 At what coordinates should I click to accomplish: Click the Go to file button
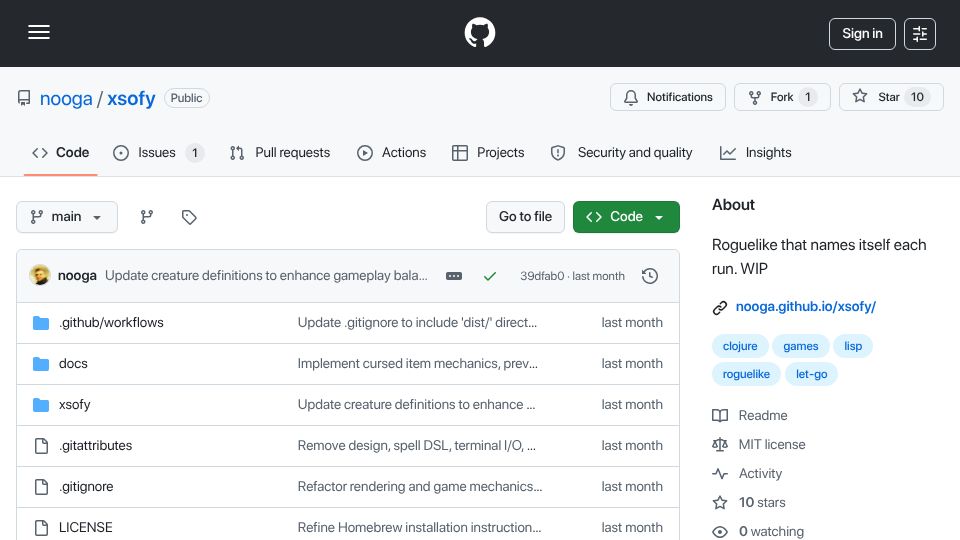525,217
